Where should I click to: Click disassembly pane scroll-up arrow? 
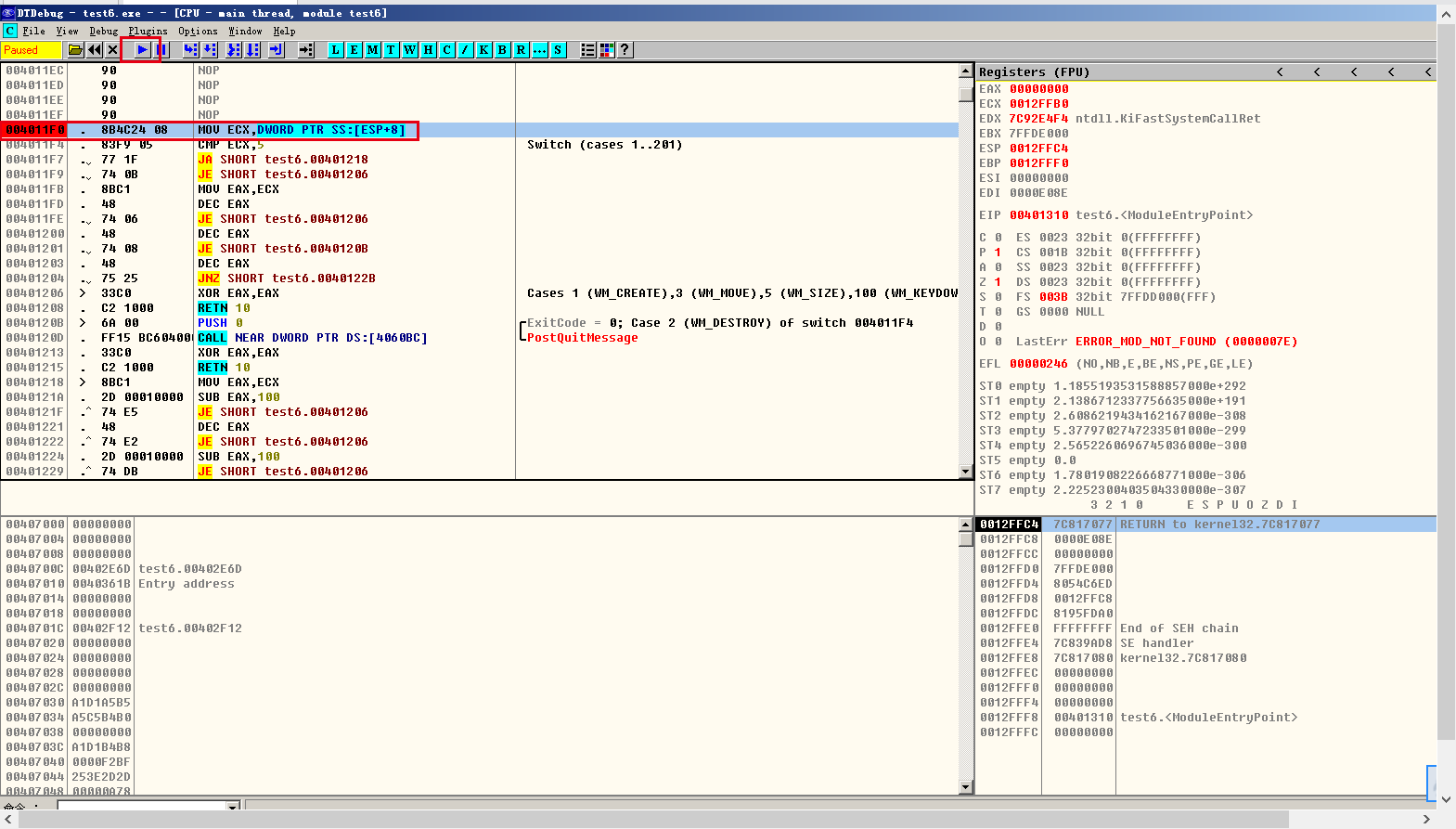(x=966, y=71)
